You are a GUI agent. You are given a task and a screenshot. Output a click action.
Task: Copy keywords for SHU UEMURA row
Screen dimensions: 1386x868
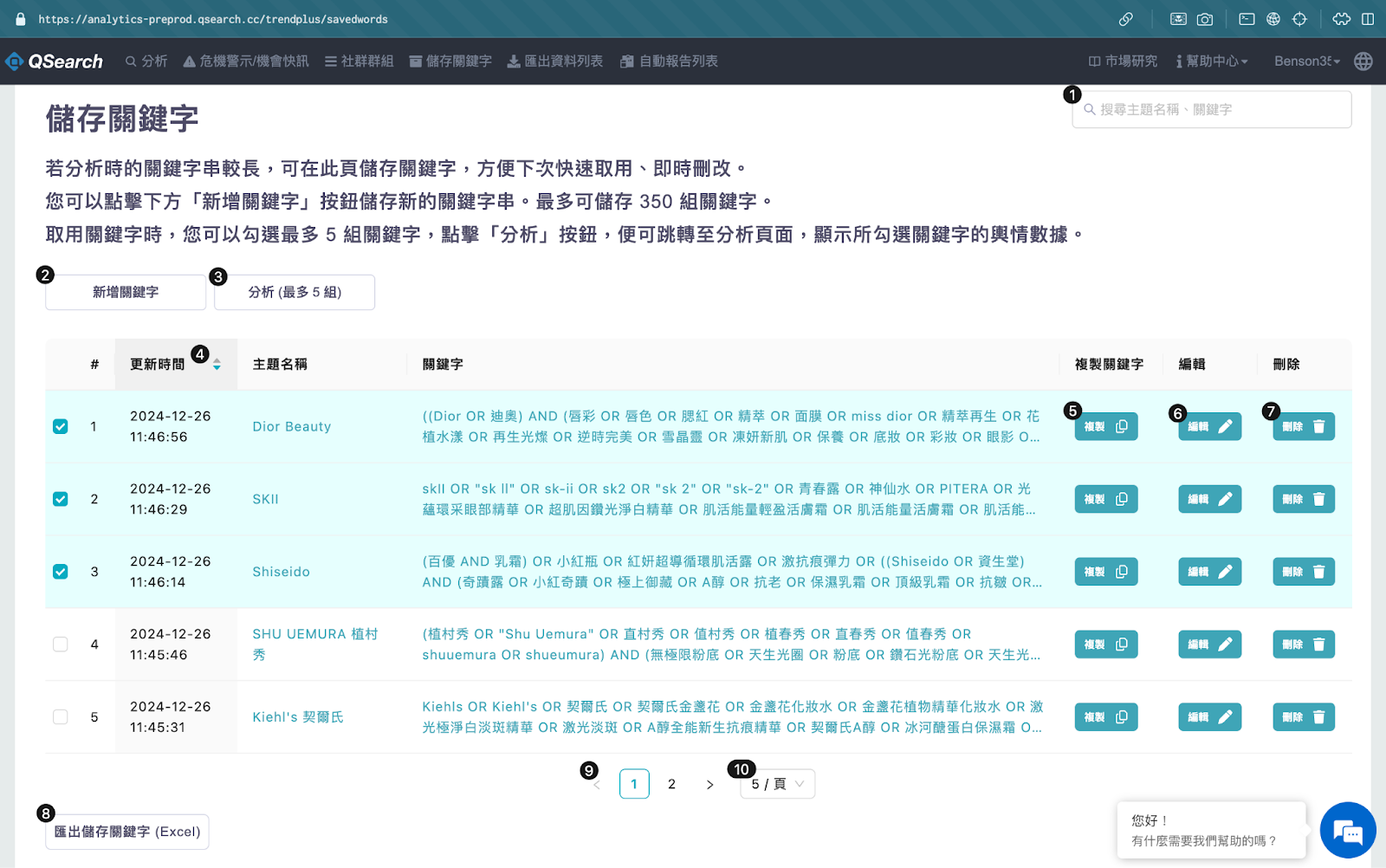[1106, 645]
